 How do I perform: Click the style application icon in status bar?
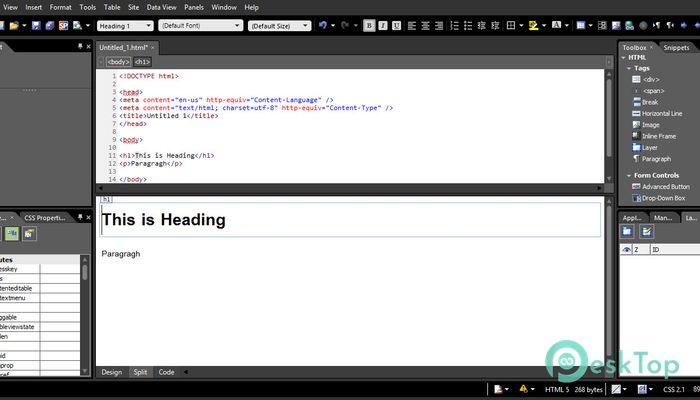(642, 389)
